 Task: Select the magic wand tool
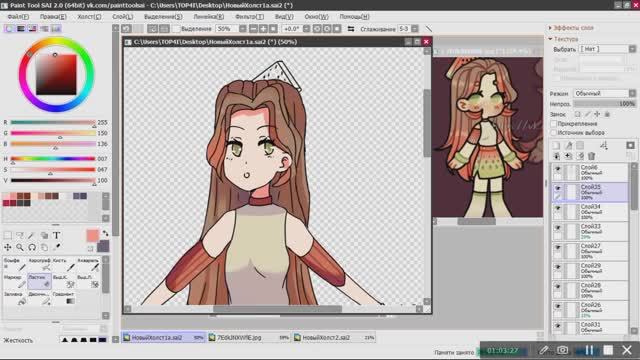(31, 235)
